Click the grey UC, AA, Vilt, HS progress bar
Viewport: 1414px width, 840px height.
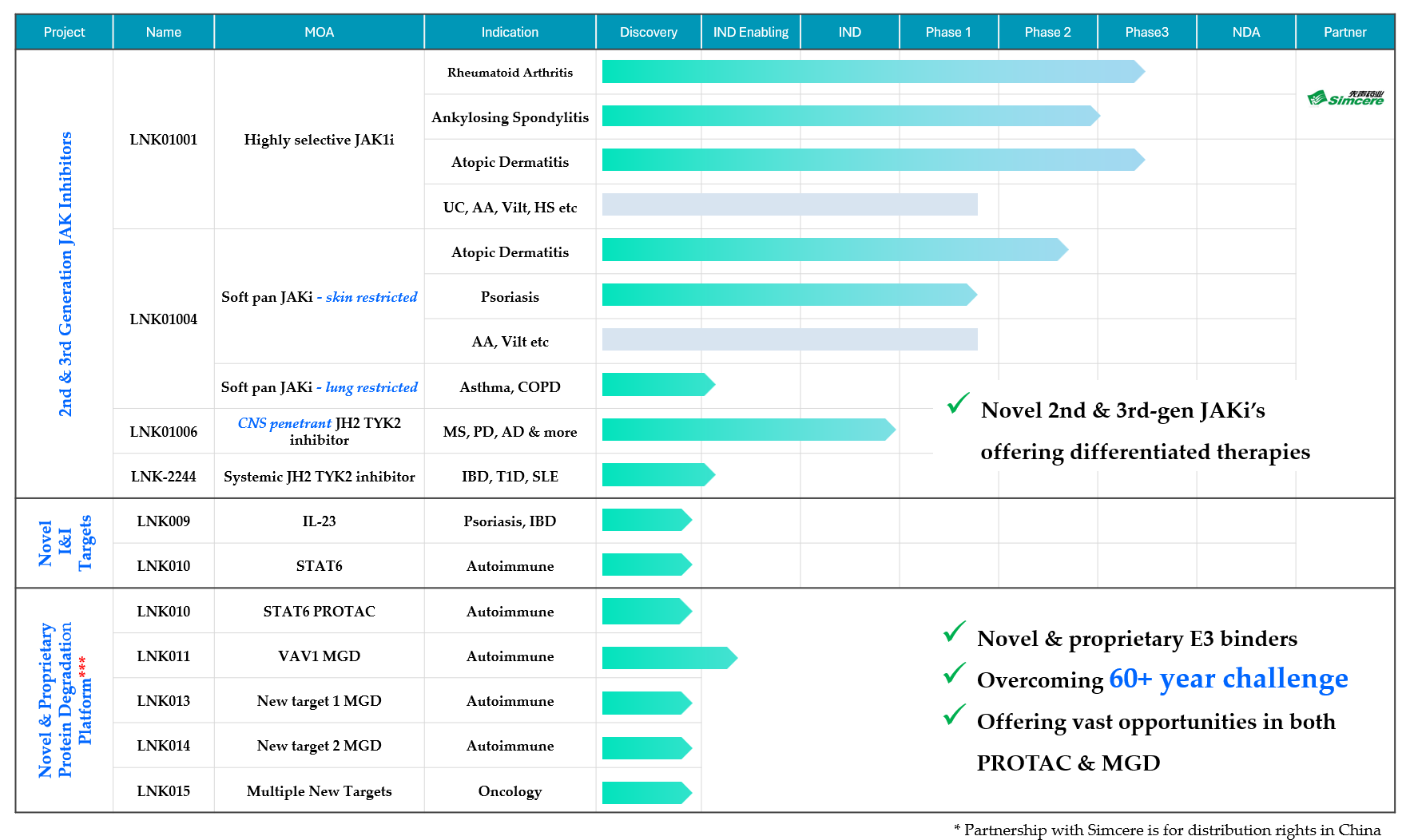coord(789,204)
